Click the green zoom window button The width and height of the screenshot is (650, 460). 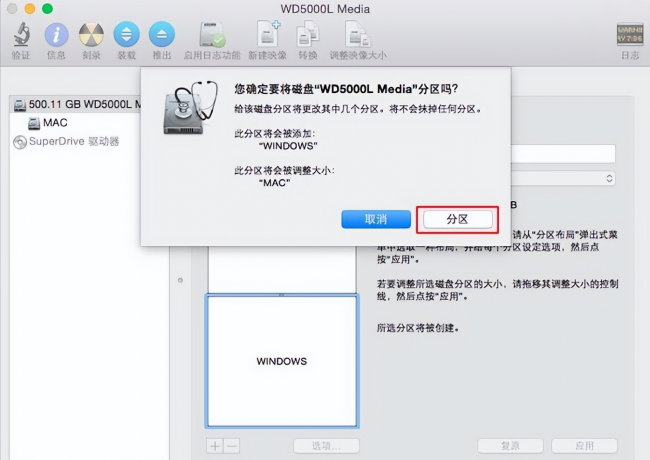point(48,8)
